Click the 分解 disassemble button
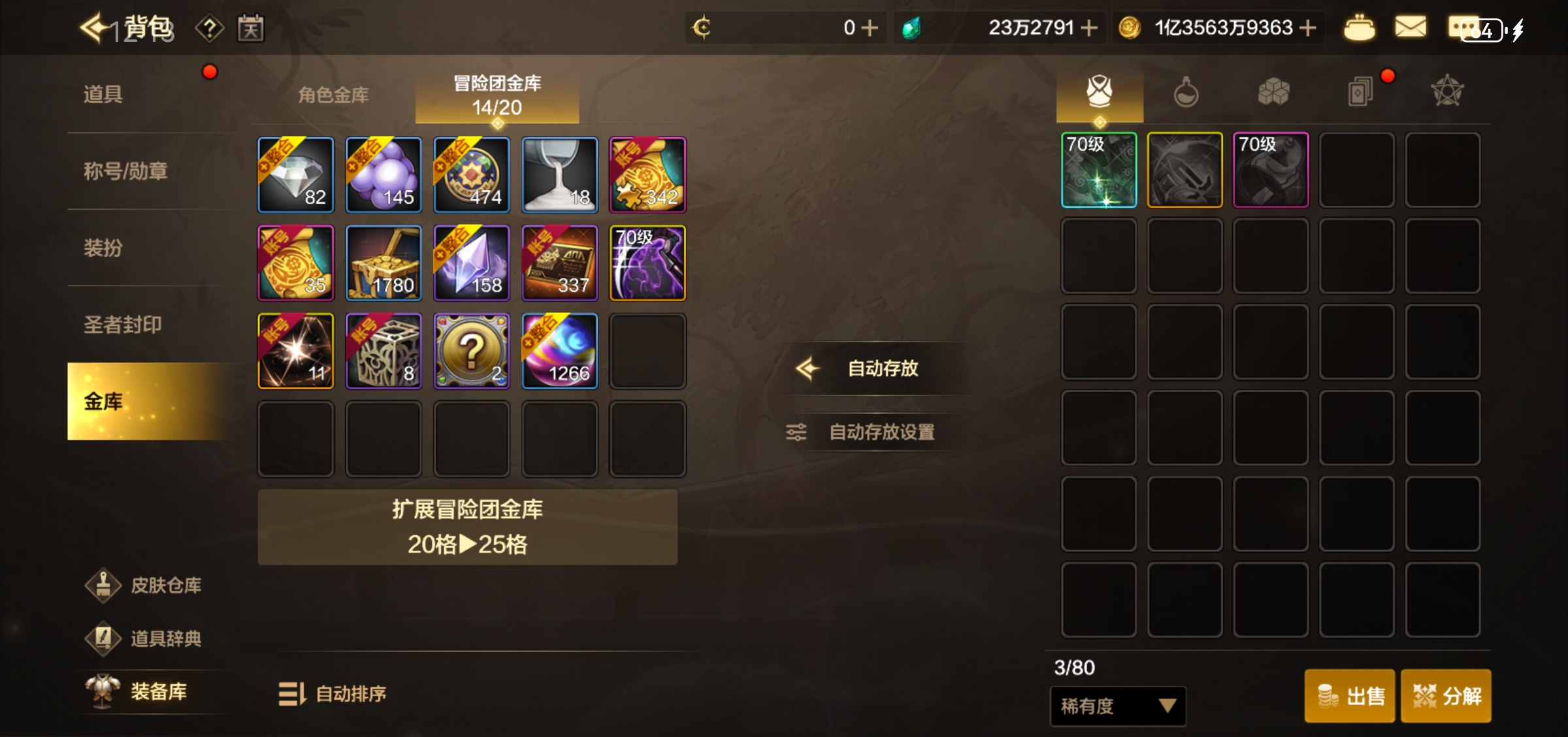1568x737 pixels. [x=1446, y=696]
